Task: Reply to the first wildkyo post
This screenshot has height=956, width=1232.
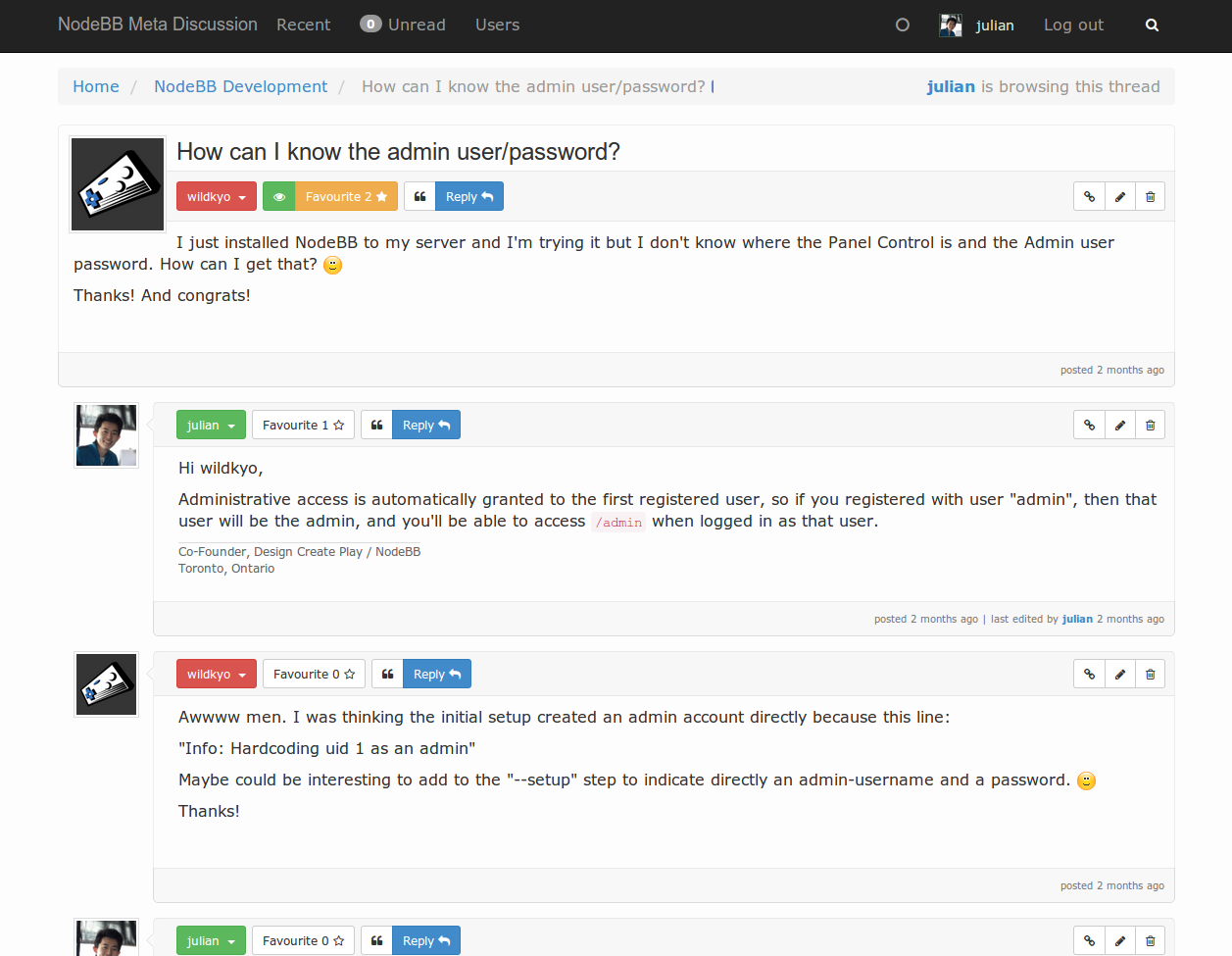Action: click(469, 197)
